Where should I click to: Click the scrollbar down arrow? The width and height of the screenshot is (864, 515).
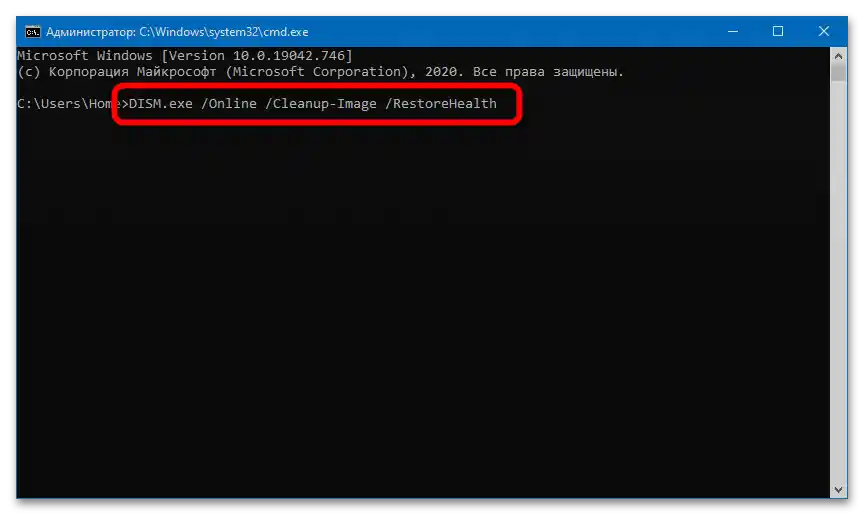(838, 490)
